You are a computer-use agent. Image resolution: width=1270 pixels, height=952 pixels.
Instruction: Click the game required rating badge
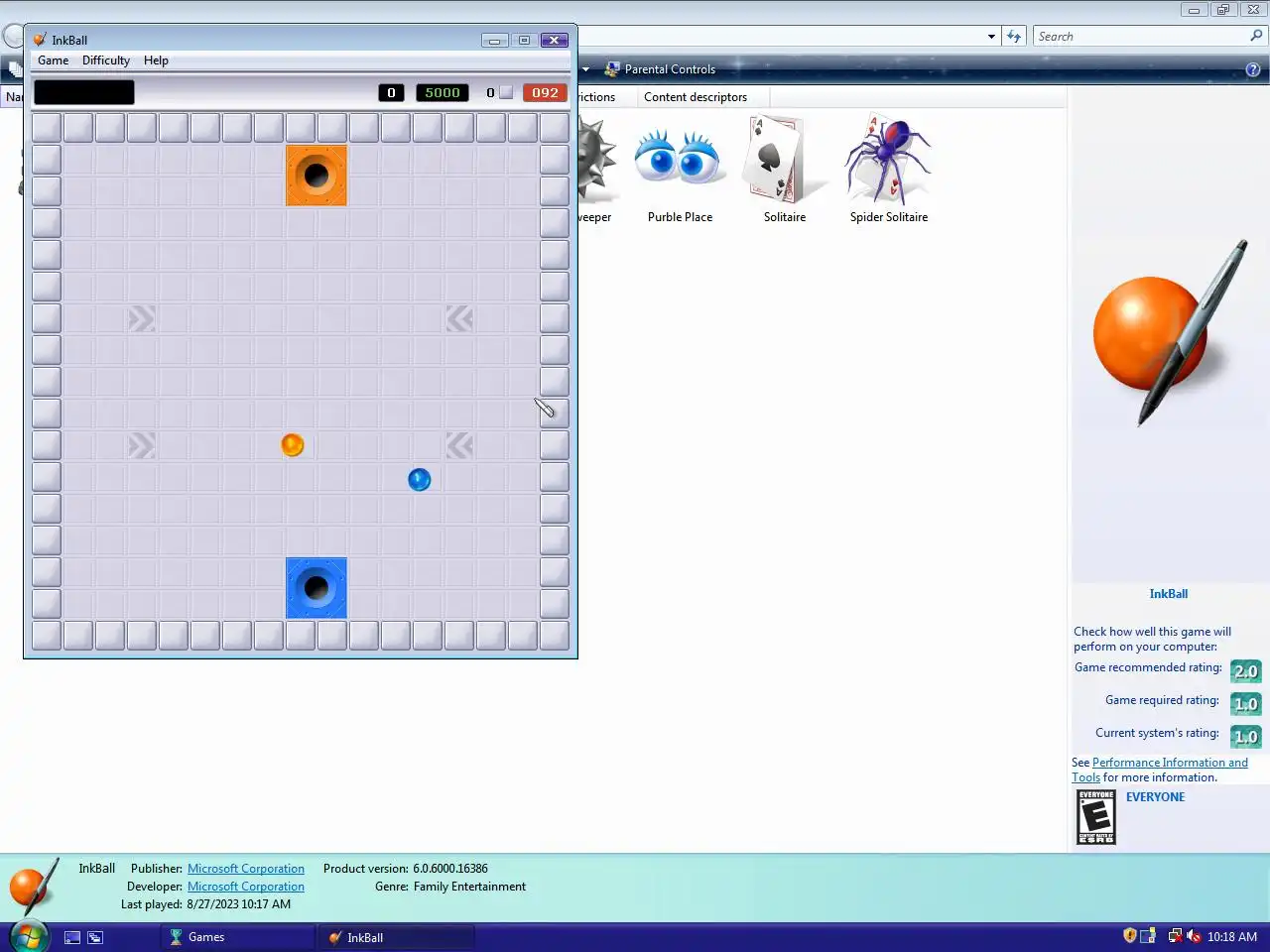point(1245,704)
